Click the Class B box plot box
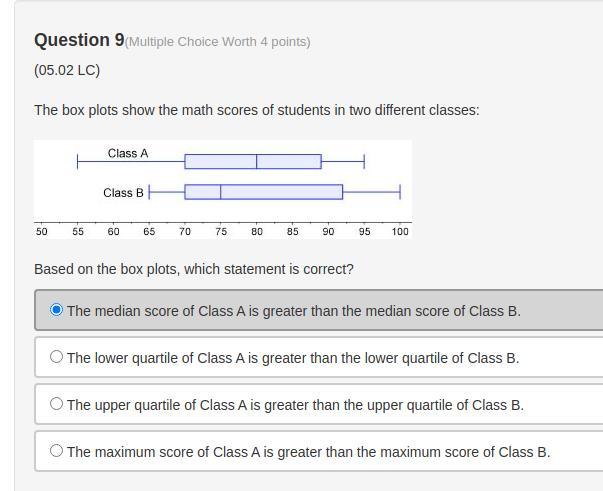 click(x=263, y=192)
